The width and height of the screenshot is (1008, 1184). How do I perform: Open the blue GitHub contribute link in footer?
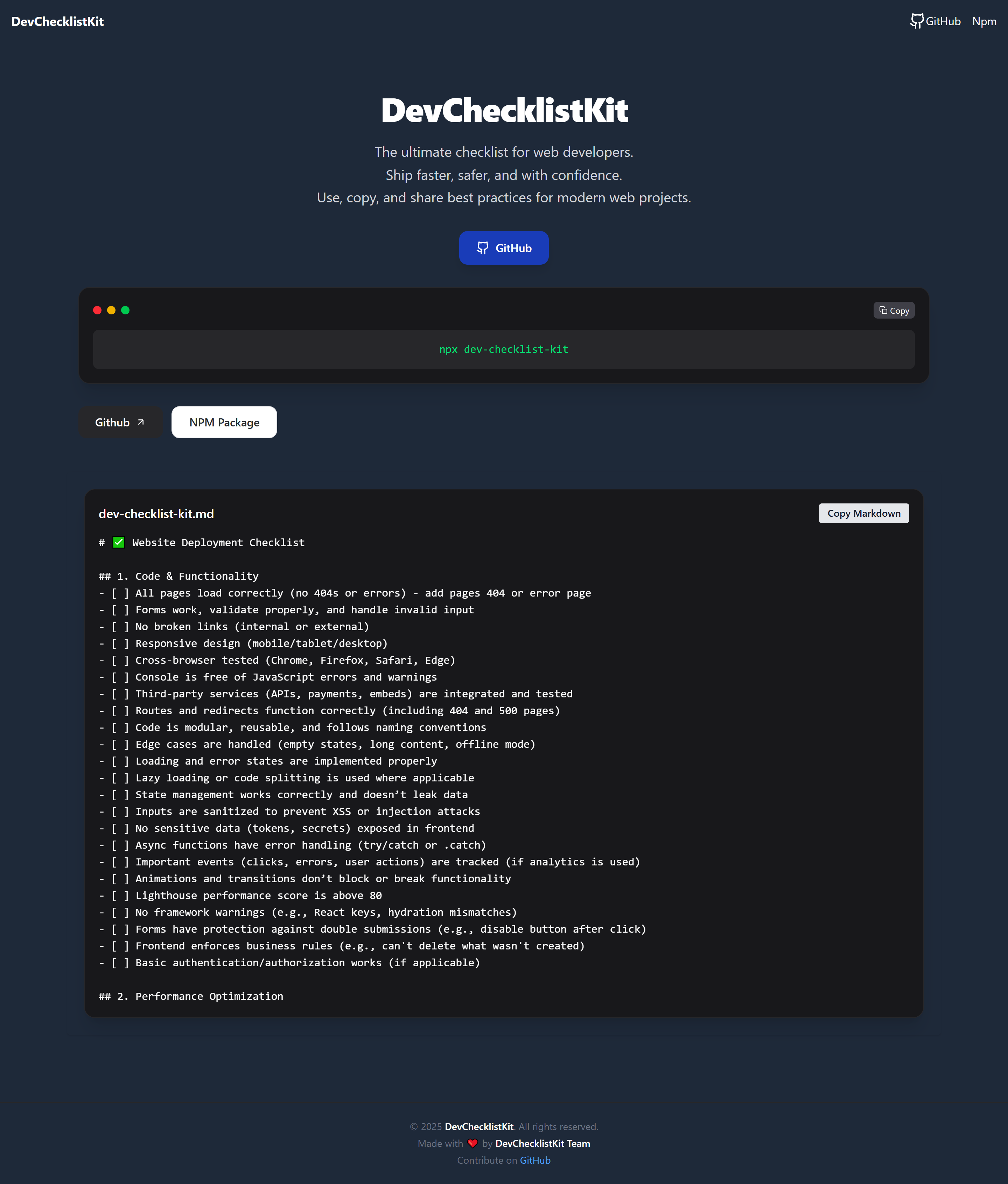535,1160
